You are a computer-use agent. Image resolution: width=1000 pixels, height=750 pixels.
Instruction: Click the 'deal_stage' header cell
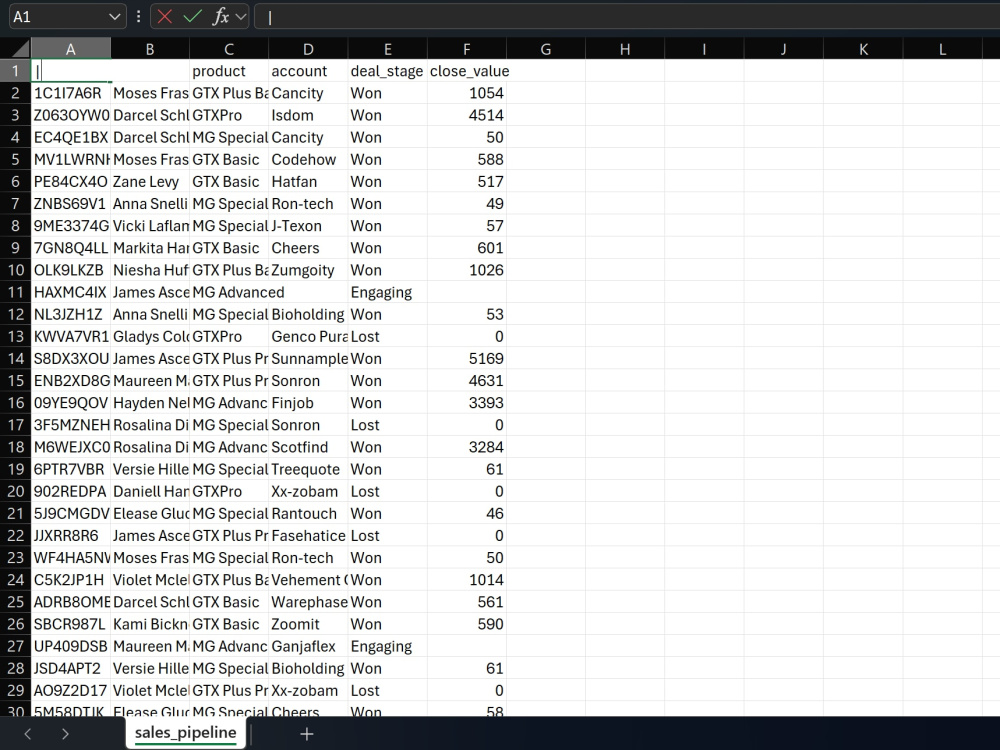(x=387, y=71)
